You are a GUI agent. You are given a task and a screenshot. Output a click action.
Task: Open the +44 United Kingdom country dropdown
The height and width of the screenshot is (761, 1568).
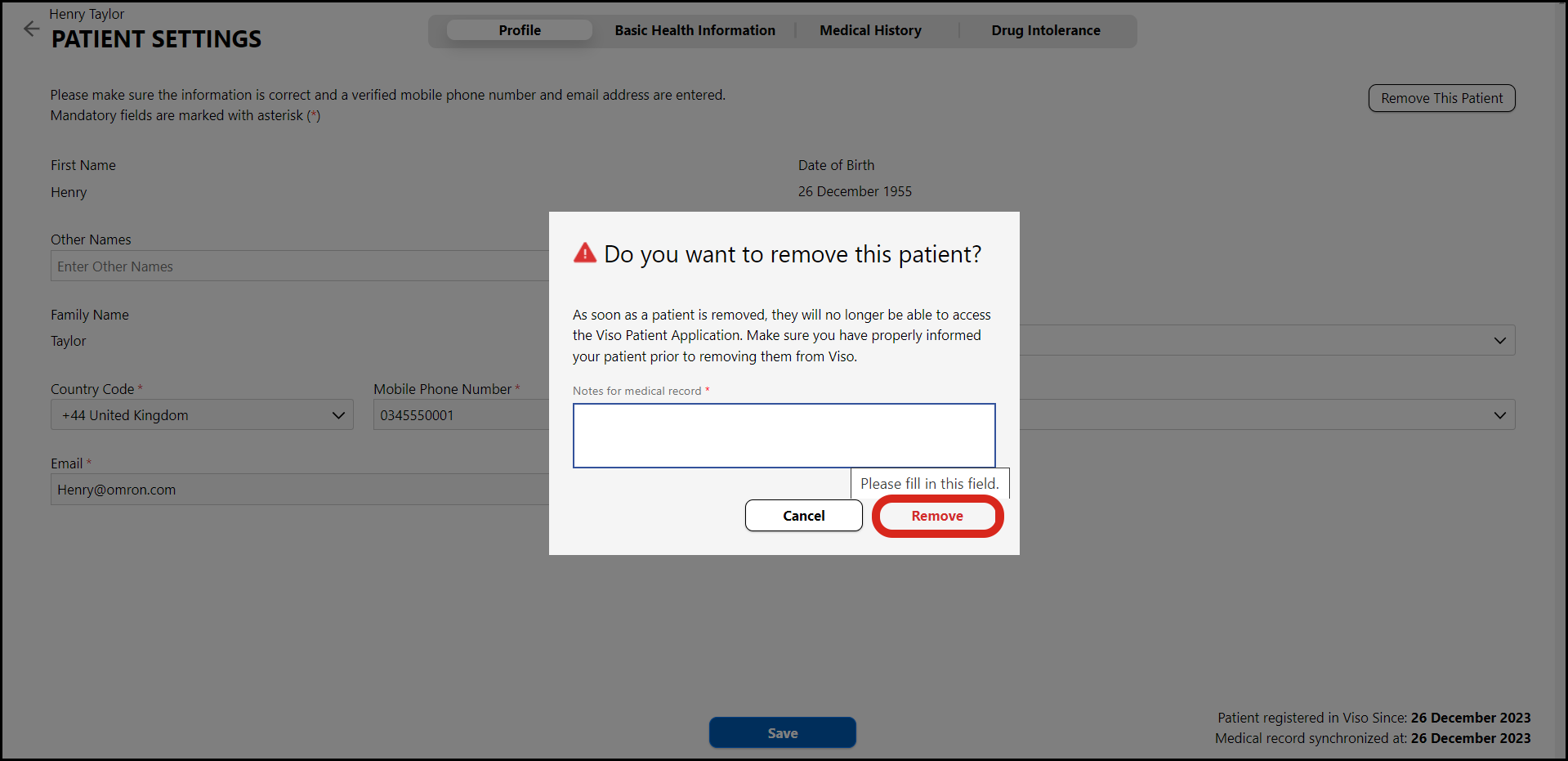[202, 415]
